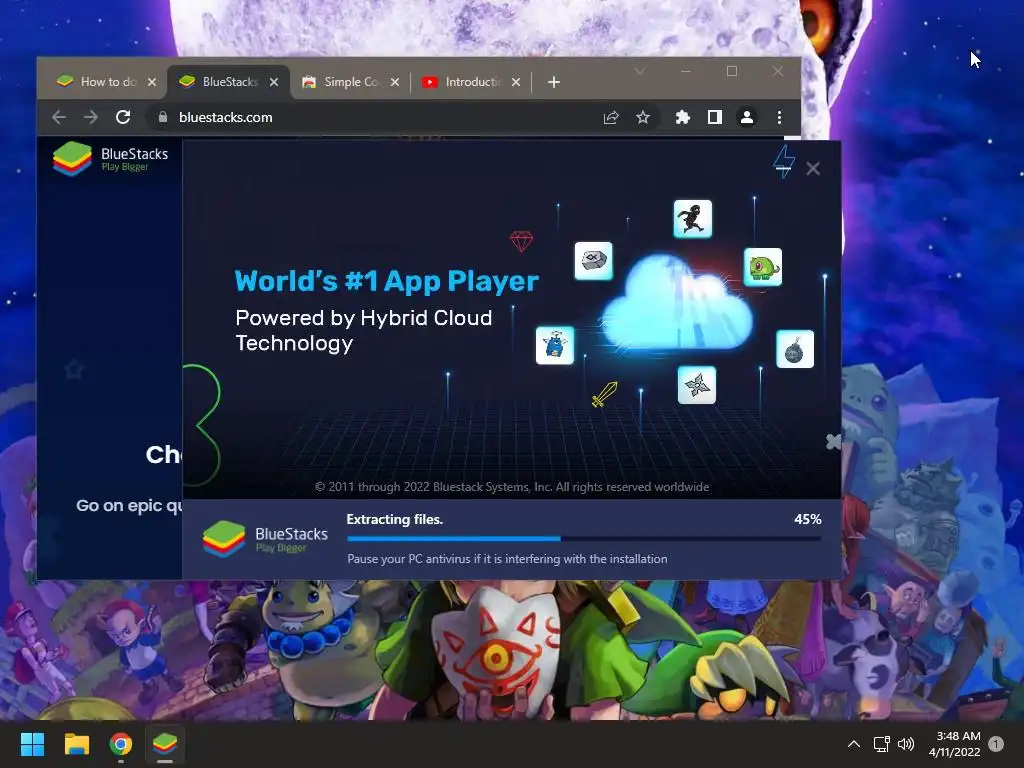Image resolution: width=1024 pixels, height=768 pixels.
Task: Minimize installer via lightning bolt icon
Action: (784, 161)
